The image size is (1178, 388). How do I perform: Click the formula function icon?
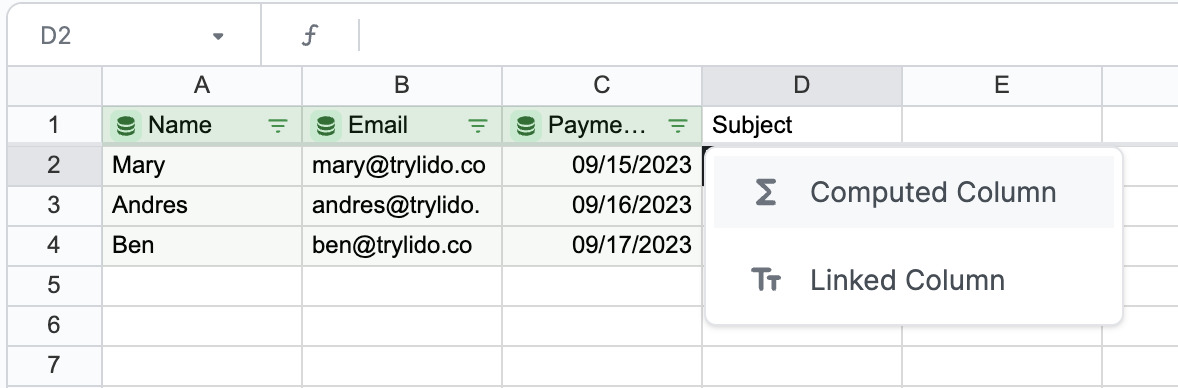pos(309,35)
